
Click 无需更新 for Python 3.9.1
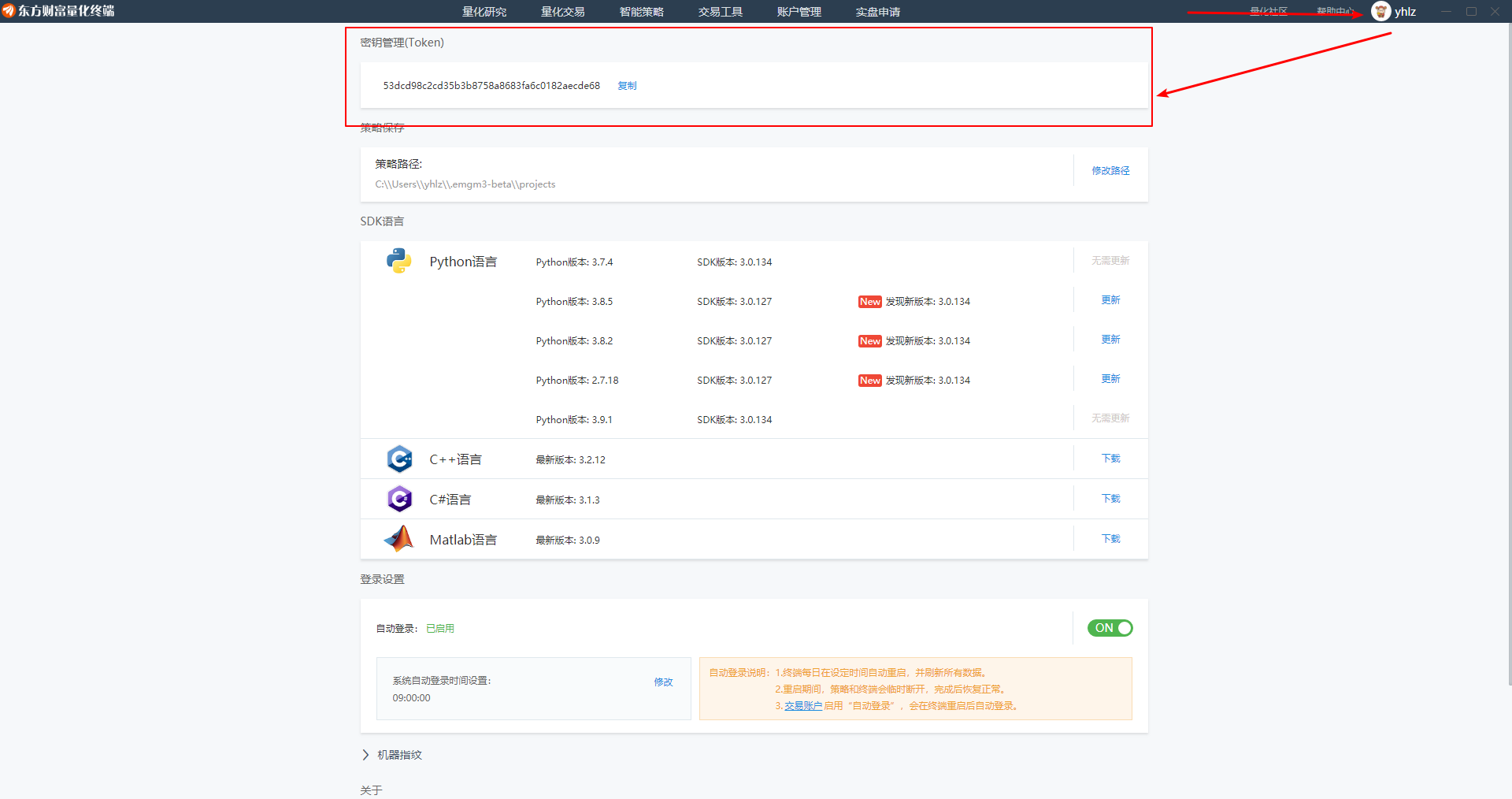[x=1110, y=418]
